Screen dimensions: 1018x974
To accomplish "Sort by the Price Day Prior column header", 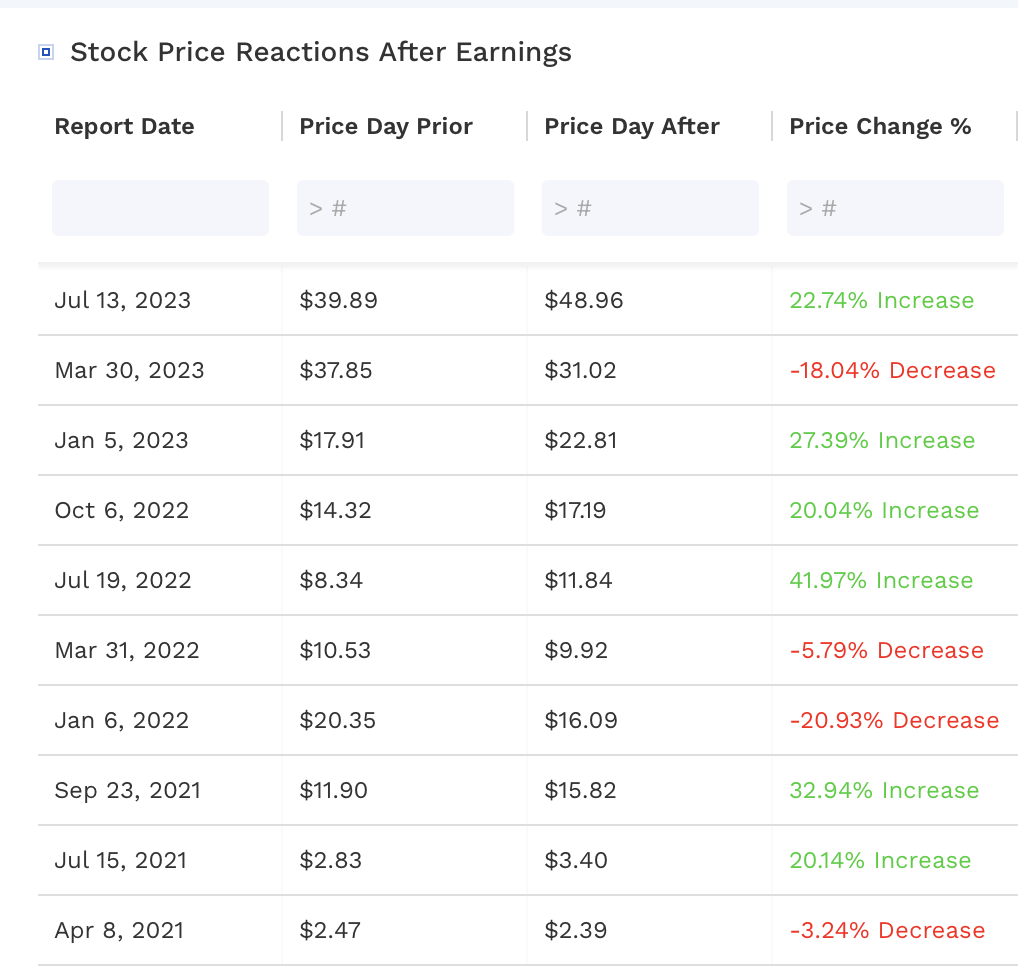I will coord(385,127).
